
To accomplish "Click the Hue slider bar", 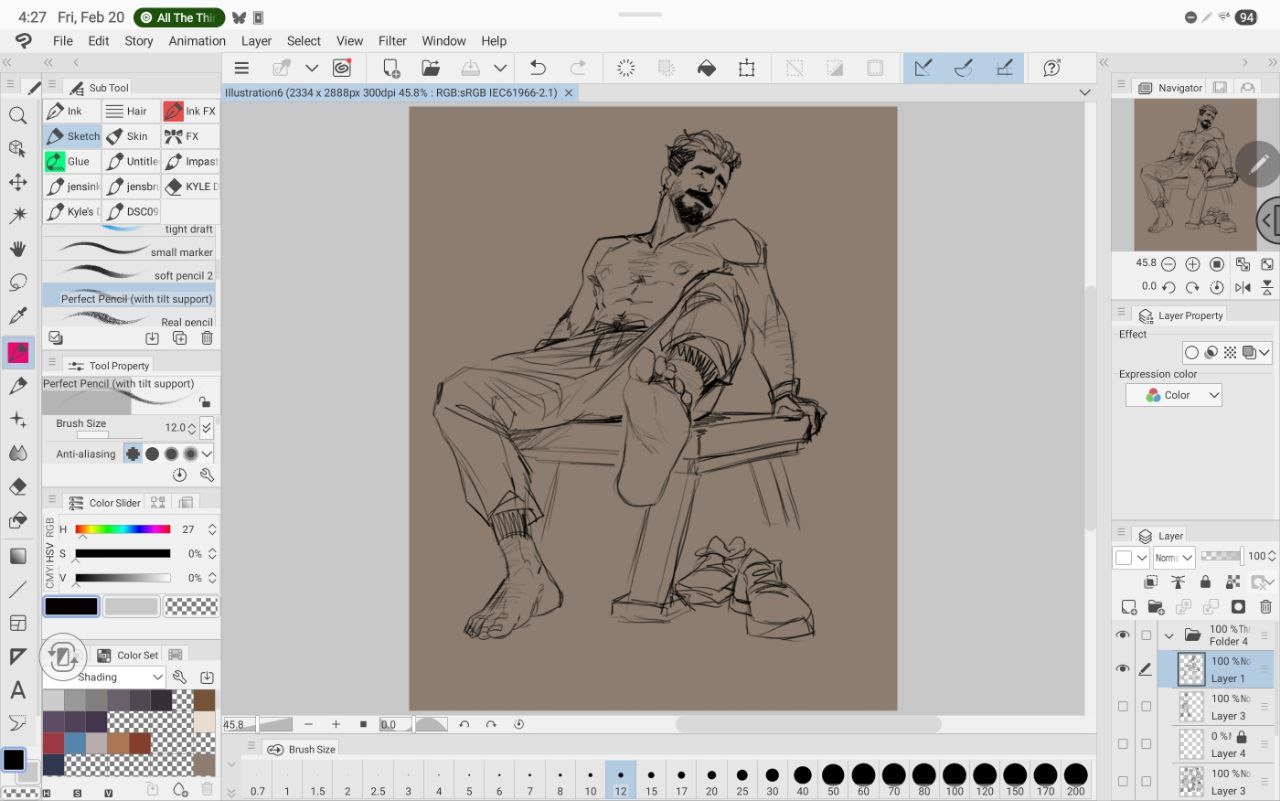I will (x=122, y=529).
